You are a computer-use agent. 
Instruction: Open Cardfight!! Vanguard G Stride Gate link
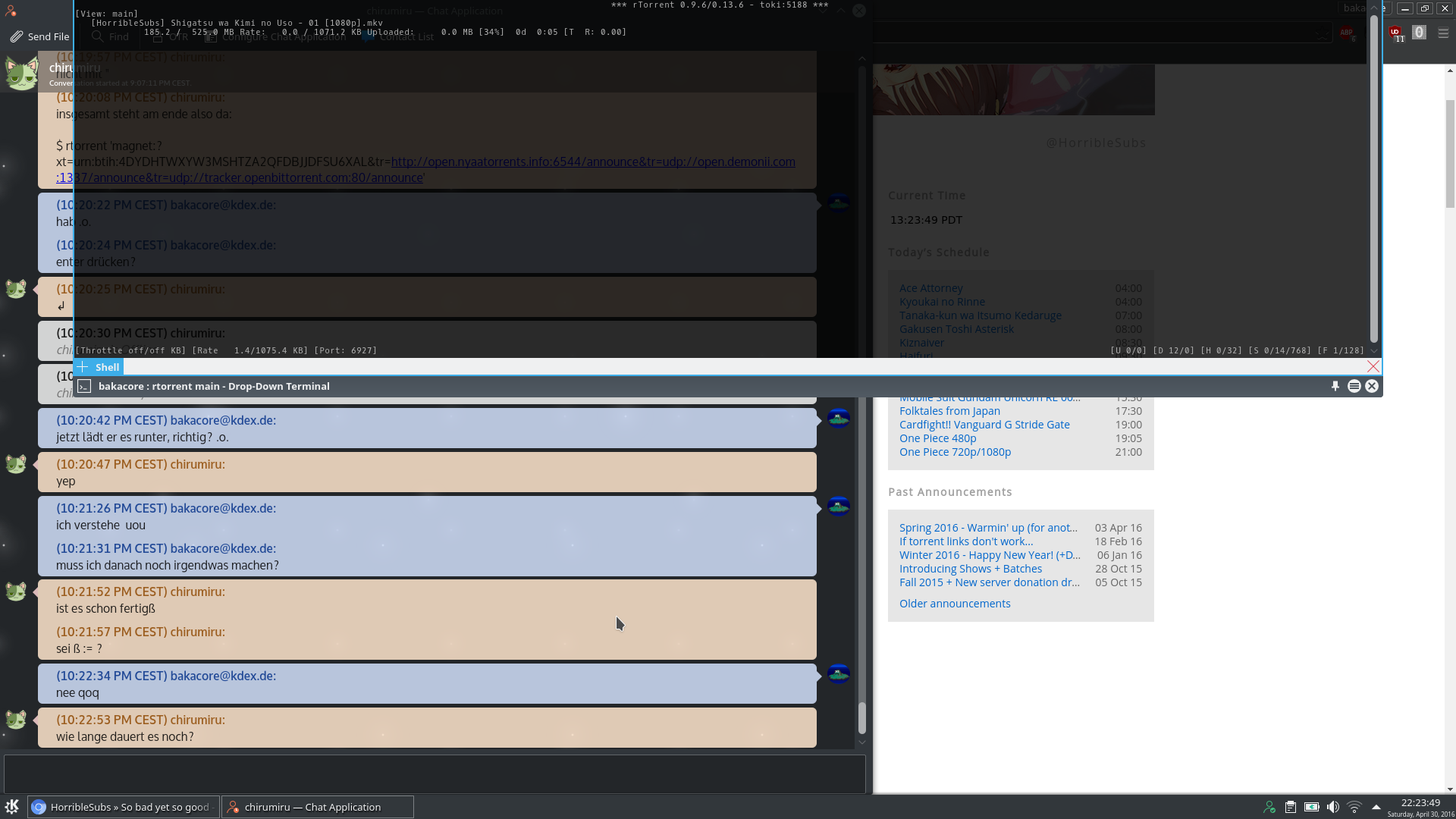tap(984, 425)
